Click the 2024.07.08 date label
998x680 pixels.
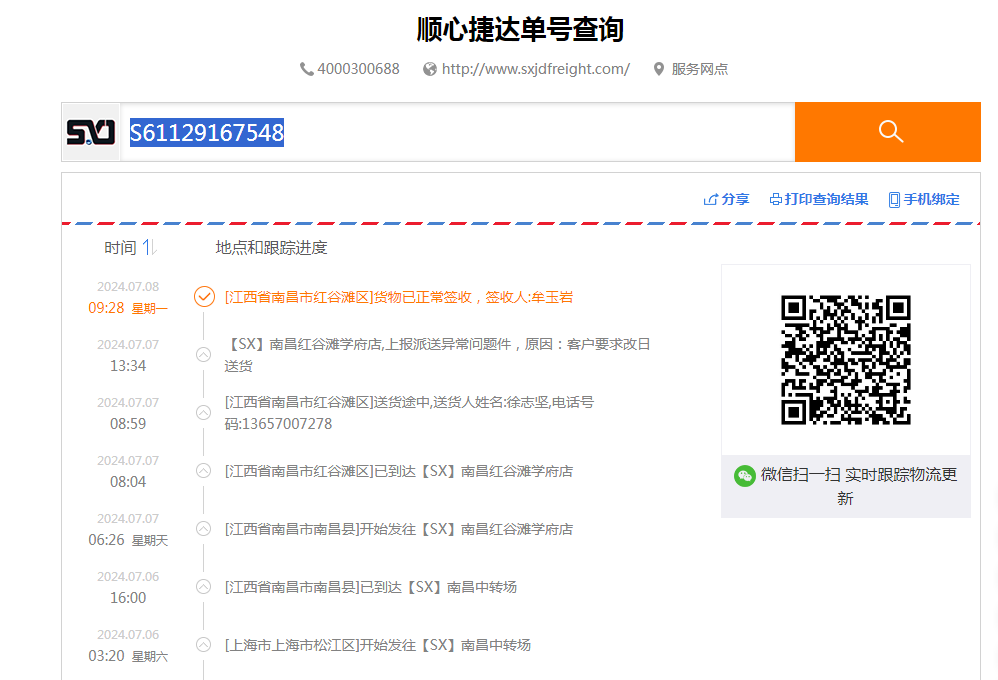tap(128, 287)
